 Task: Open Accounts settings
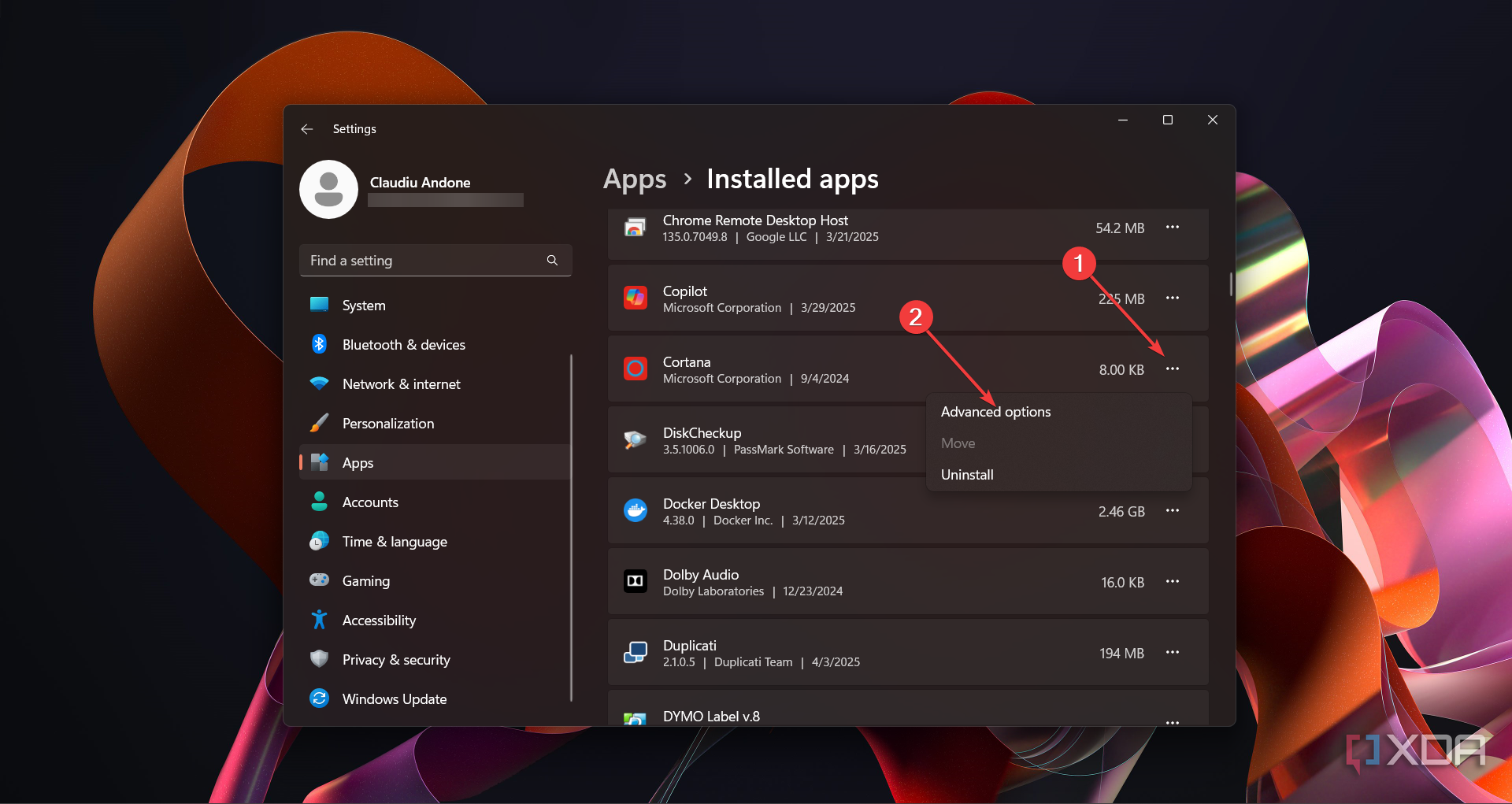pyautogui.click(x=435, y=502)
